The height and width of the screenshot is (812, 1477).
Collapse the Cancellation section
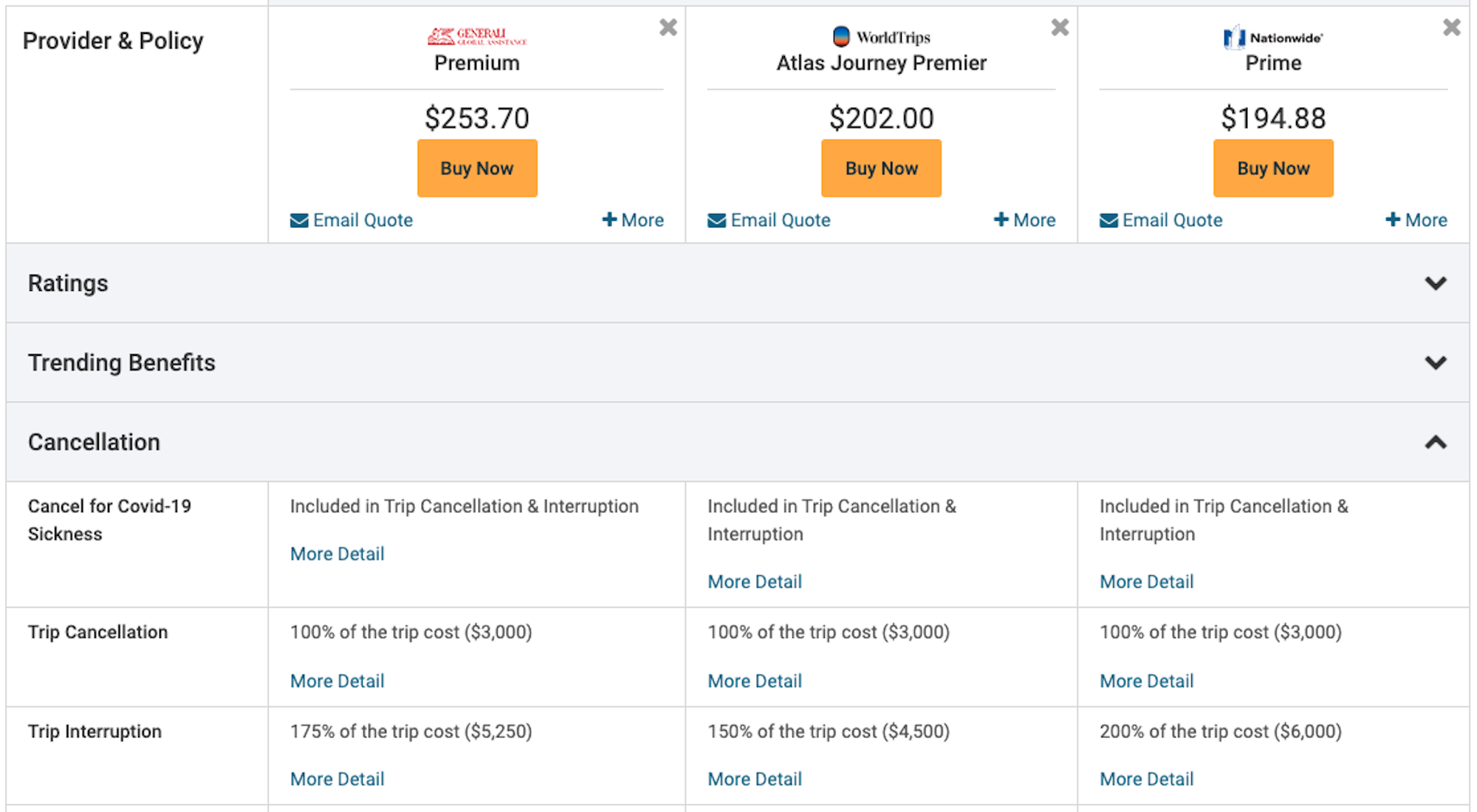(738, 442)
